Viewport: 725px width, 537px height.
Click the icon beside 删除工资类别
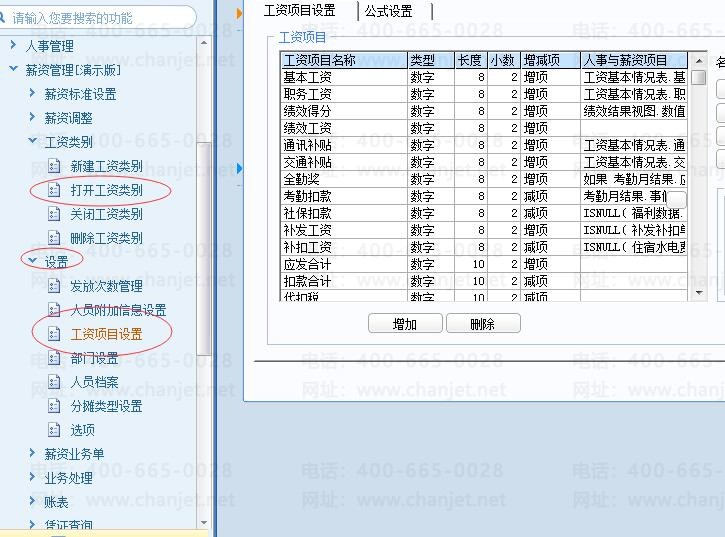tap(54, 238)
